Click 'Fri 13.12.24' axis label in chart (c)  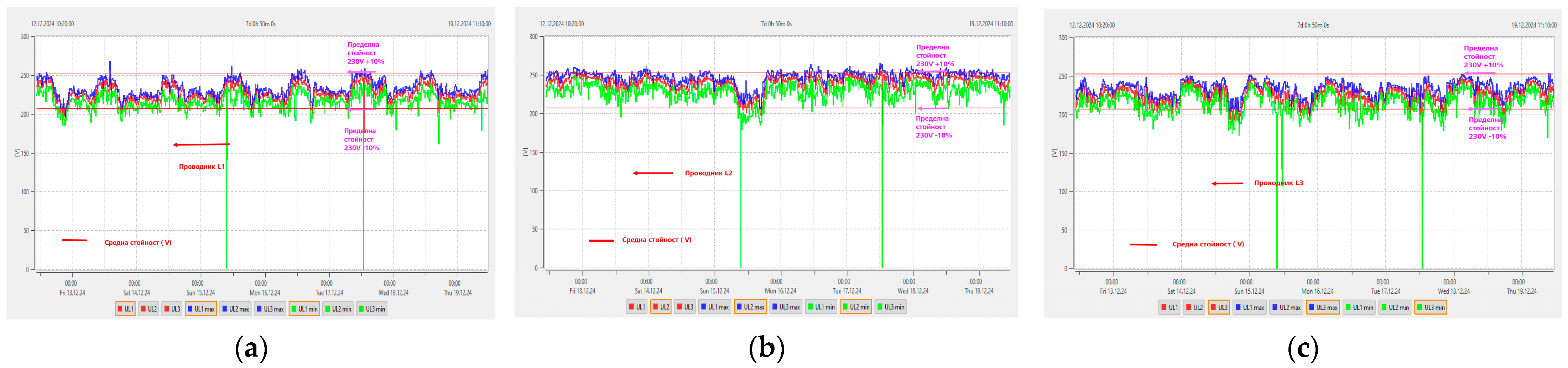point(1113,292)
